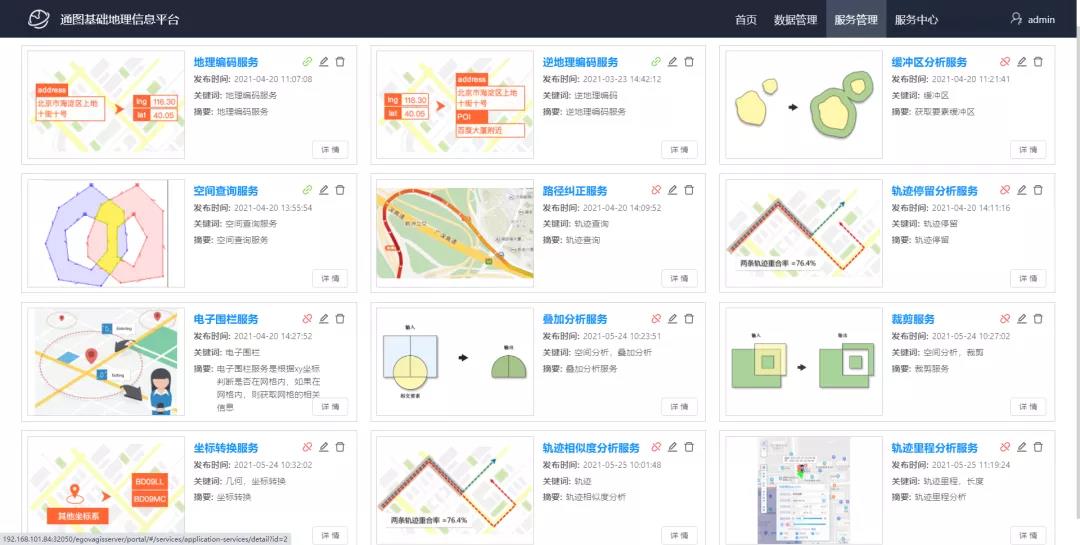The width and height of the screenshot is (1080, 545).
Task: Click the edit pencil for 缓冲区分析服务
Action: click(x=1021, y=62)
